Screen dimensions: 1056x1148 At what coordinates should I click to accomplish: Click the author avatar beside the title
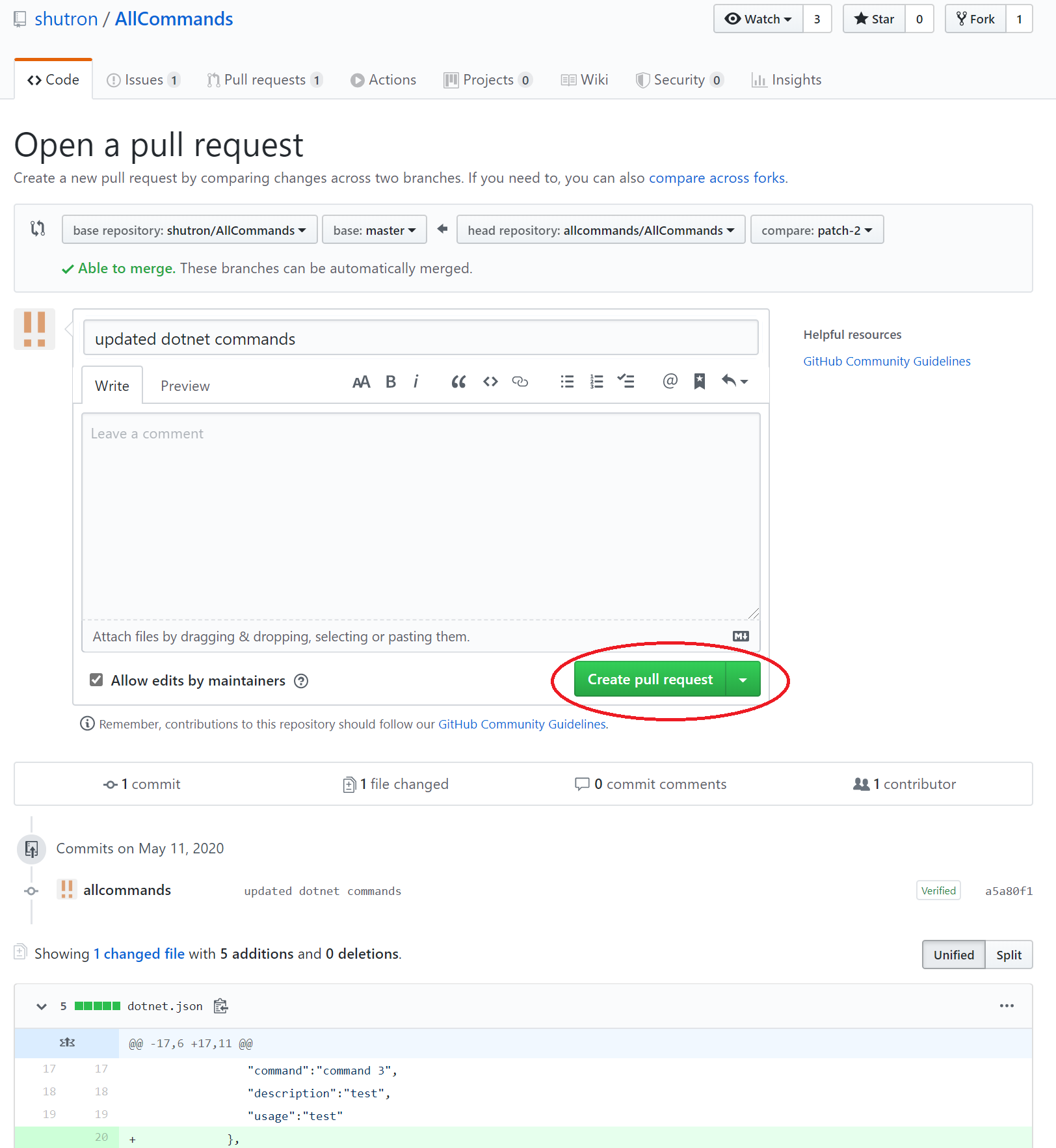point(34,329)
